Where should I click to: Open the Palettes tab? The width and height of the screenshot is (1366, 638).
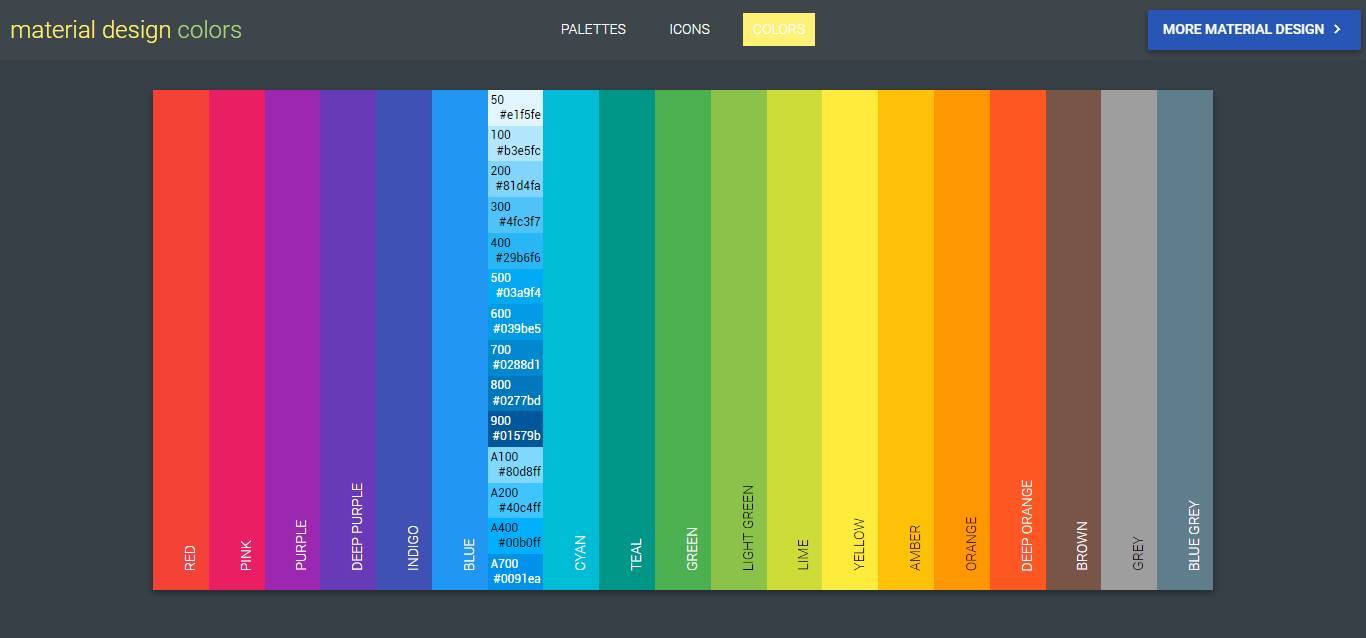click(x=593, y=29)
